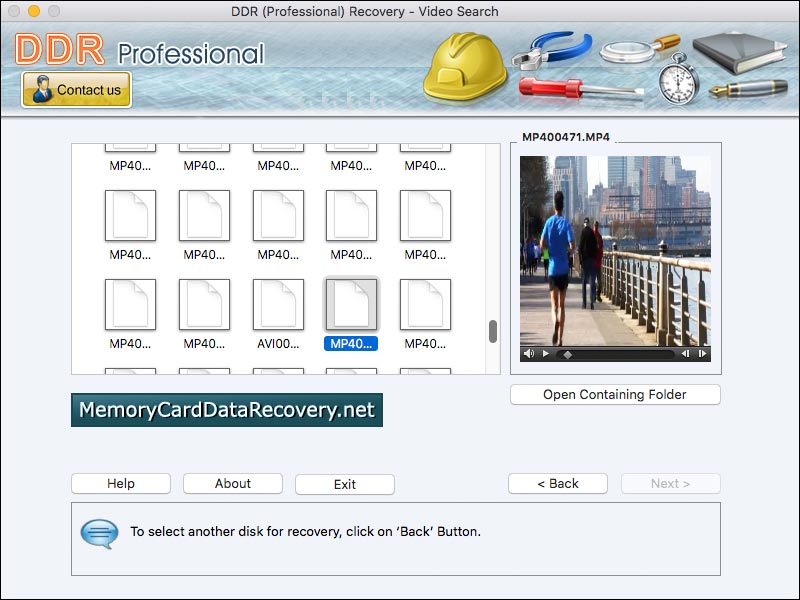
Task: Step to the next video frame
Action: [x=702, y=354]
